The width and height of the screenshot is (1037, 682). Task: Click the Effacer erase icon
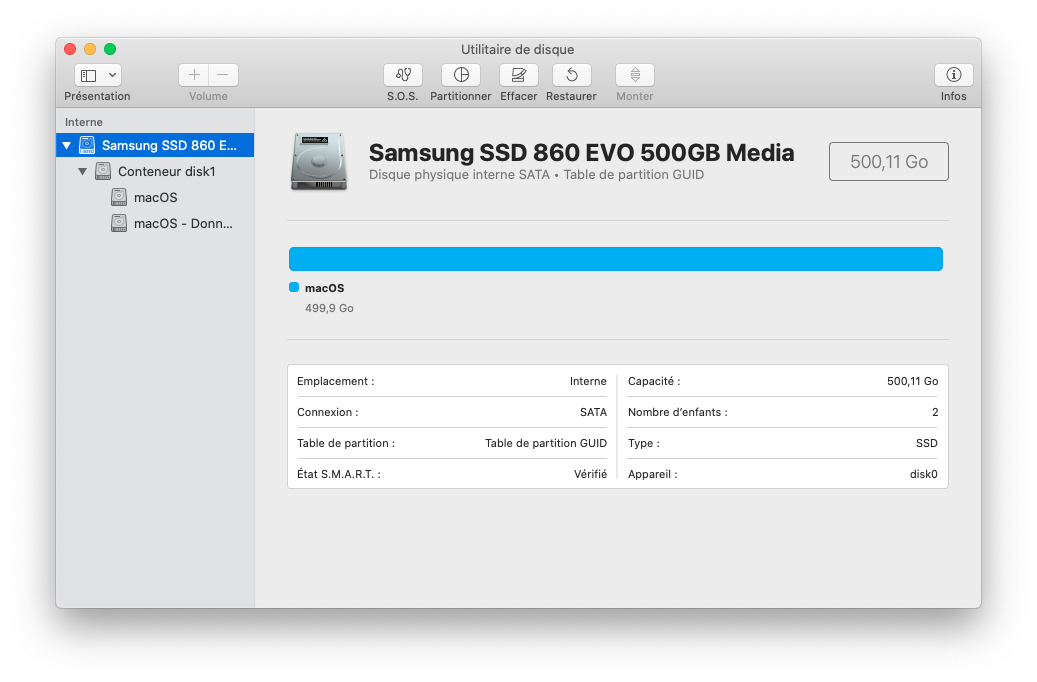tap(519, 75)
